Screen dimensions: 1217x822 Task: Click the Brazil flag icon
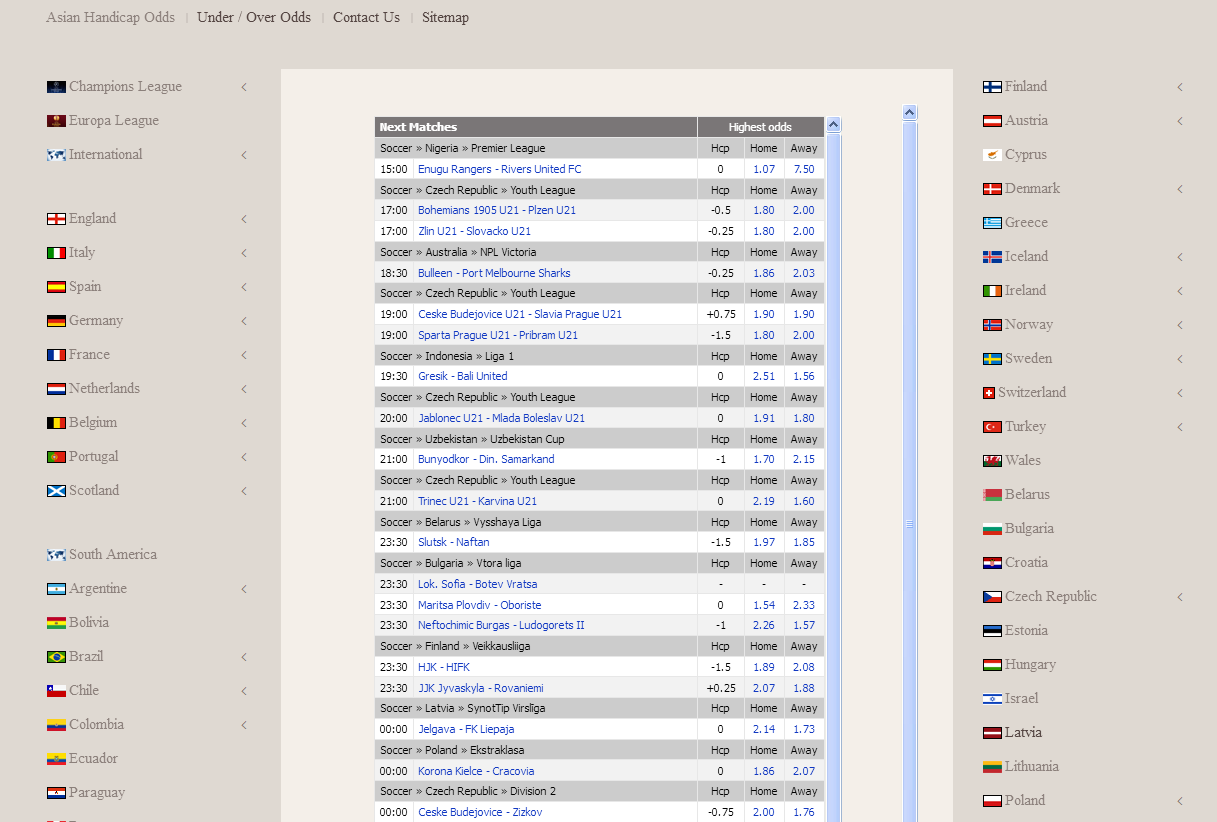56,657
